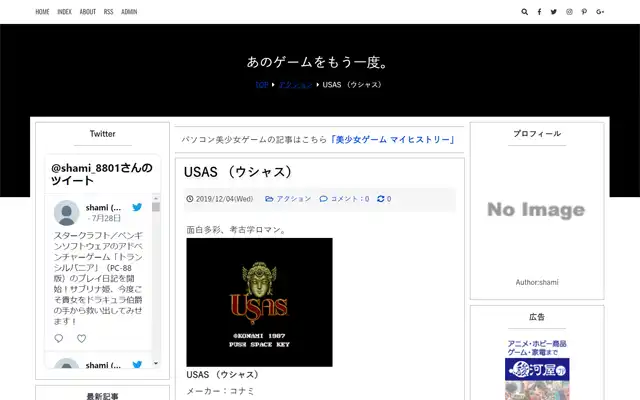The height and width of the screenshot is (400, 640).
Task: Click the 最新記事 panel heading
Action: coord(102,396)
